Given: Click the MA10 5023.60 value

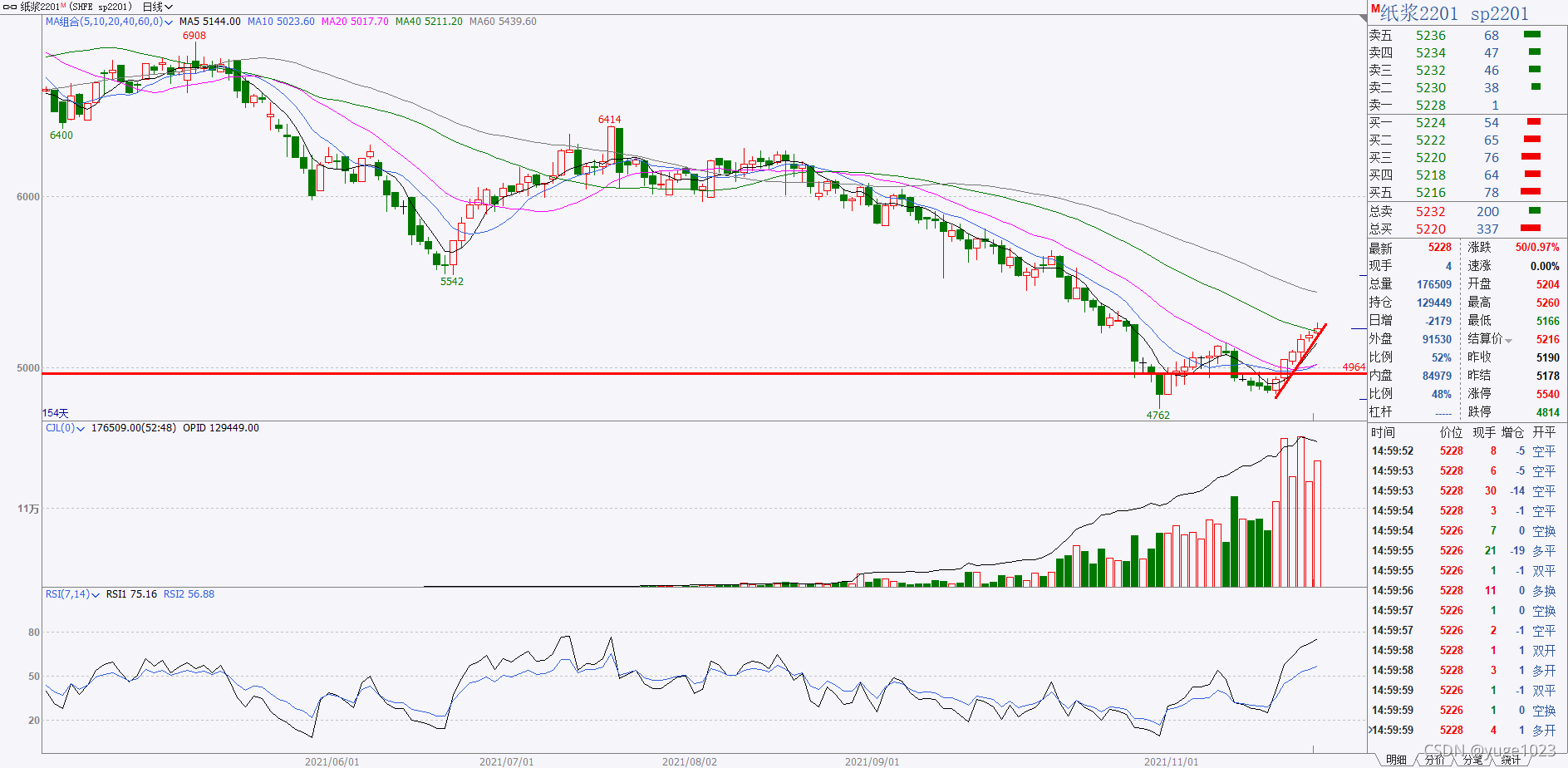Looking at the screenshot, I should click(282, 22).
